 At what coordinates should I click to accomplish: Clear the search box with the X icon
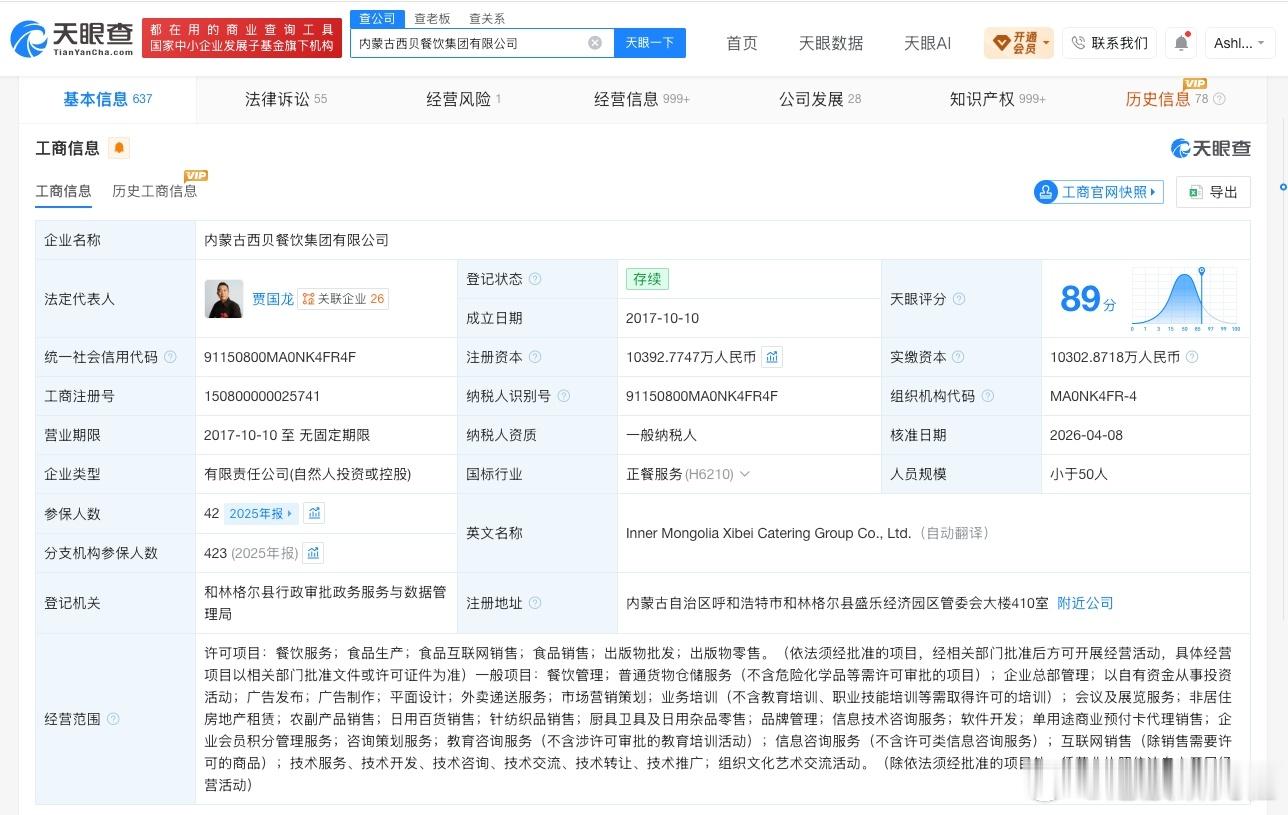tap(595, 43)
